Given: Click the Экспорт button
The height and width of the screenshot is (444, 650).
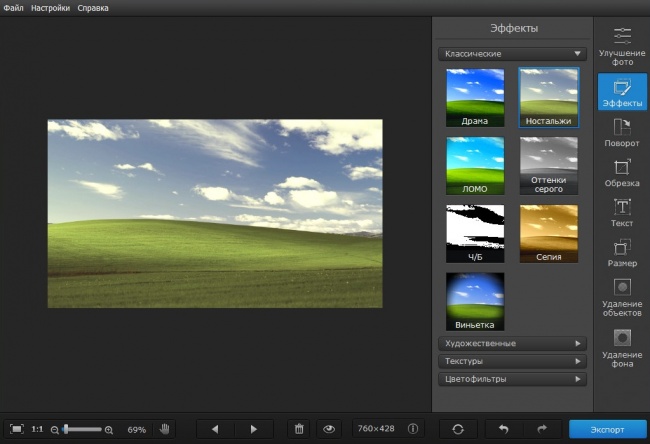Looking at the screenshot, I should point(607,429).
